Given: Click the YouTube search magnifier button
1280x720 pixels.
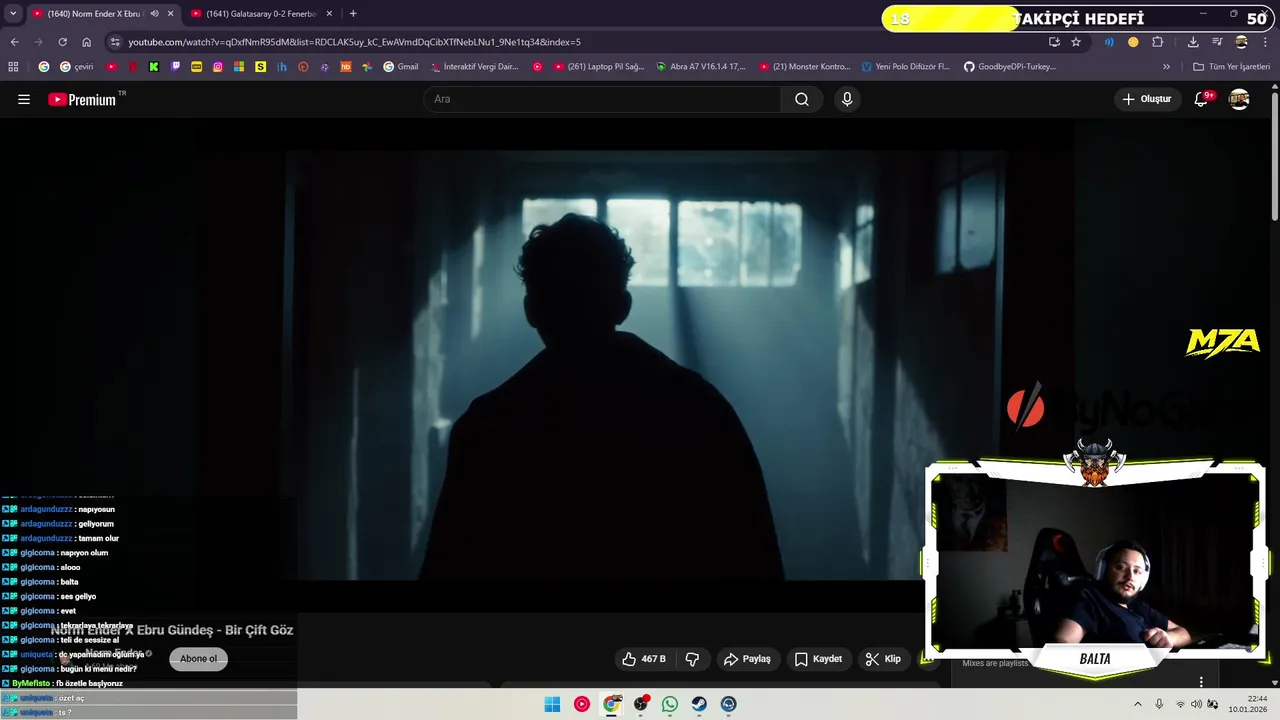Looking at the screenshot, I should tap(802, 99).
